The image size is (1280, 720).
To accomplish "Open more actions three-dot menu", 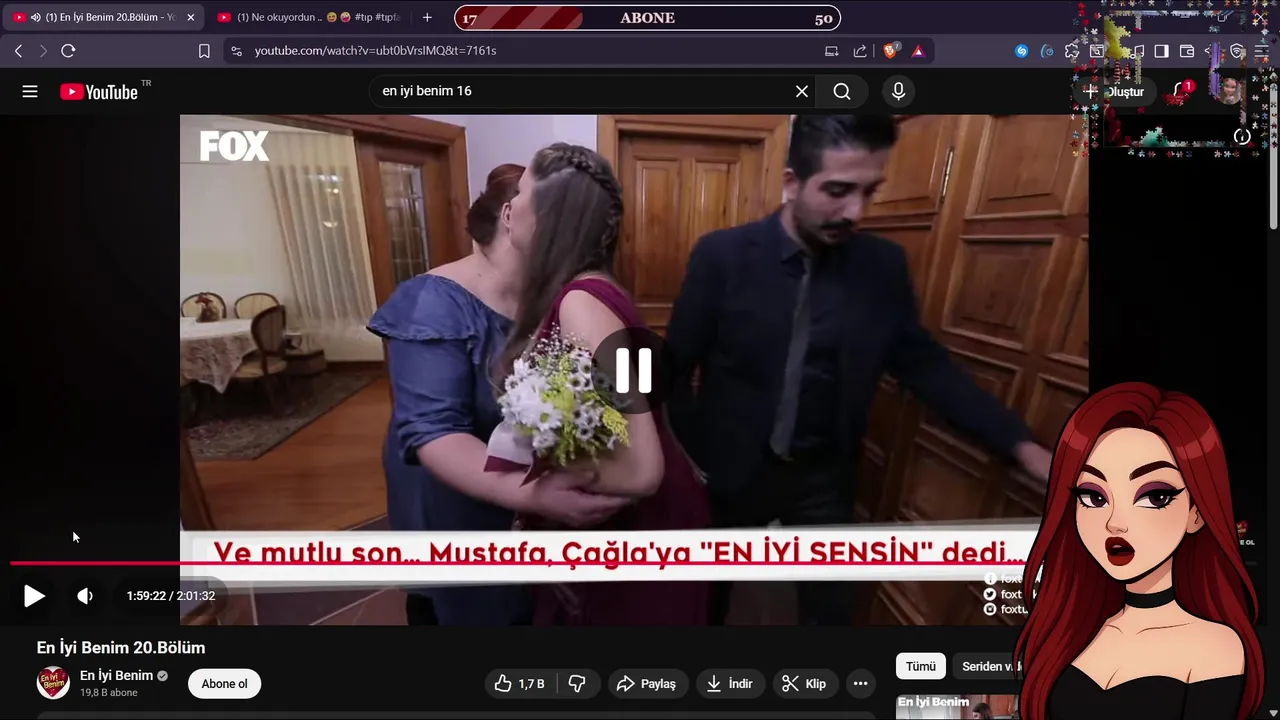I will tap(860, 684).
